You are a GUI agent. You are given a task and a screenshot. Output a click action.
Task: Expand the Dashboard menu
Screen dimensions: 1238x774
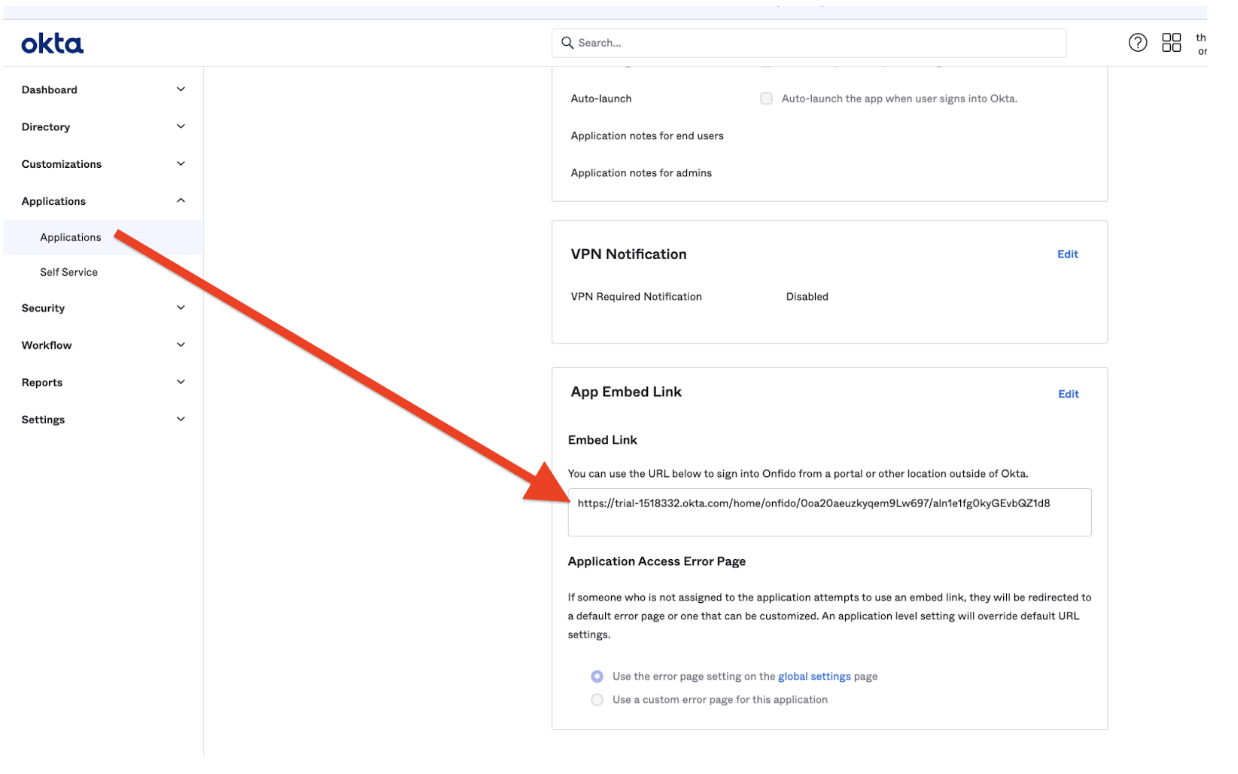pyautogui.click(x=102, y=90)
